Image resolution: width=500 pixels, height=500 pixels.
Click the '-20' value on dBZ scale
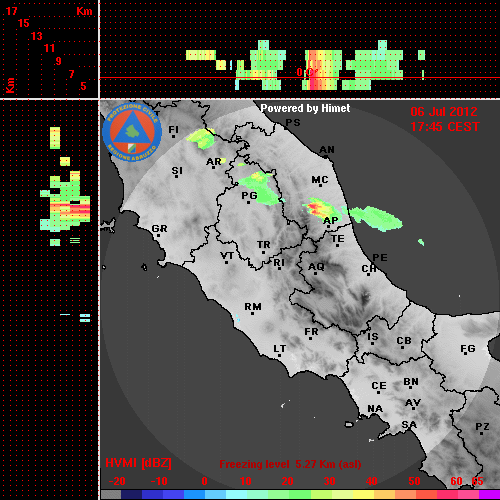(x=117, y=481)
